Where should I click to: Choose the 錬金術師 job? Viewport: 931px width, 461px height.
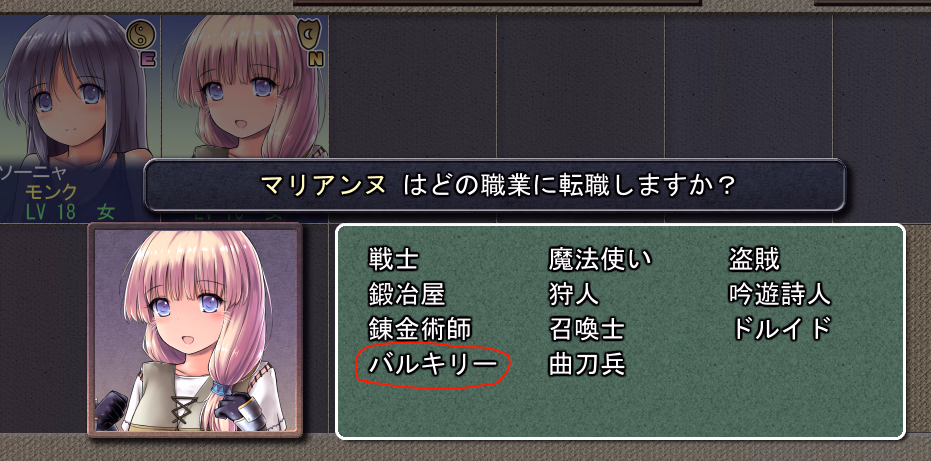[420, 329]
